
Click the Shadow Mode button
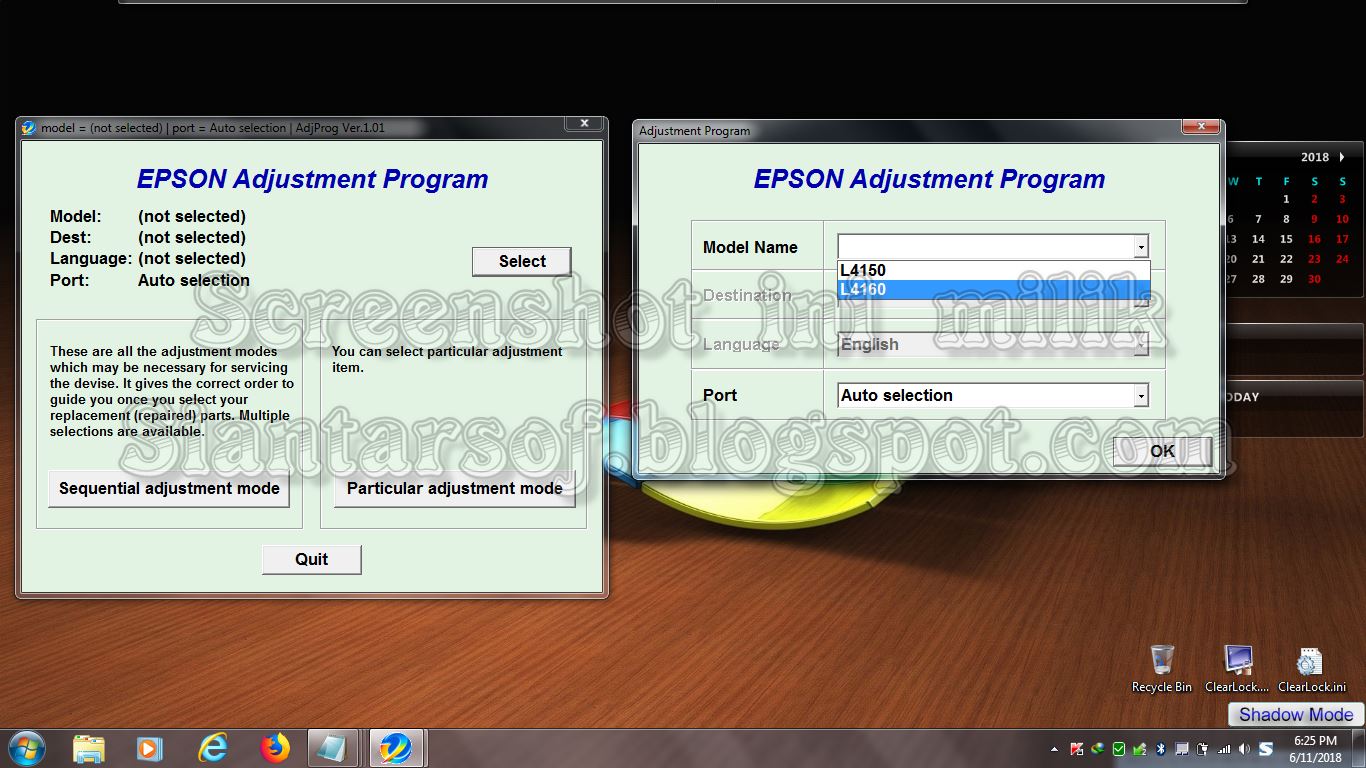click(1296, 714)
